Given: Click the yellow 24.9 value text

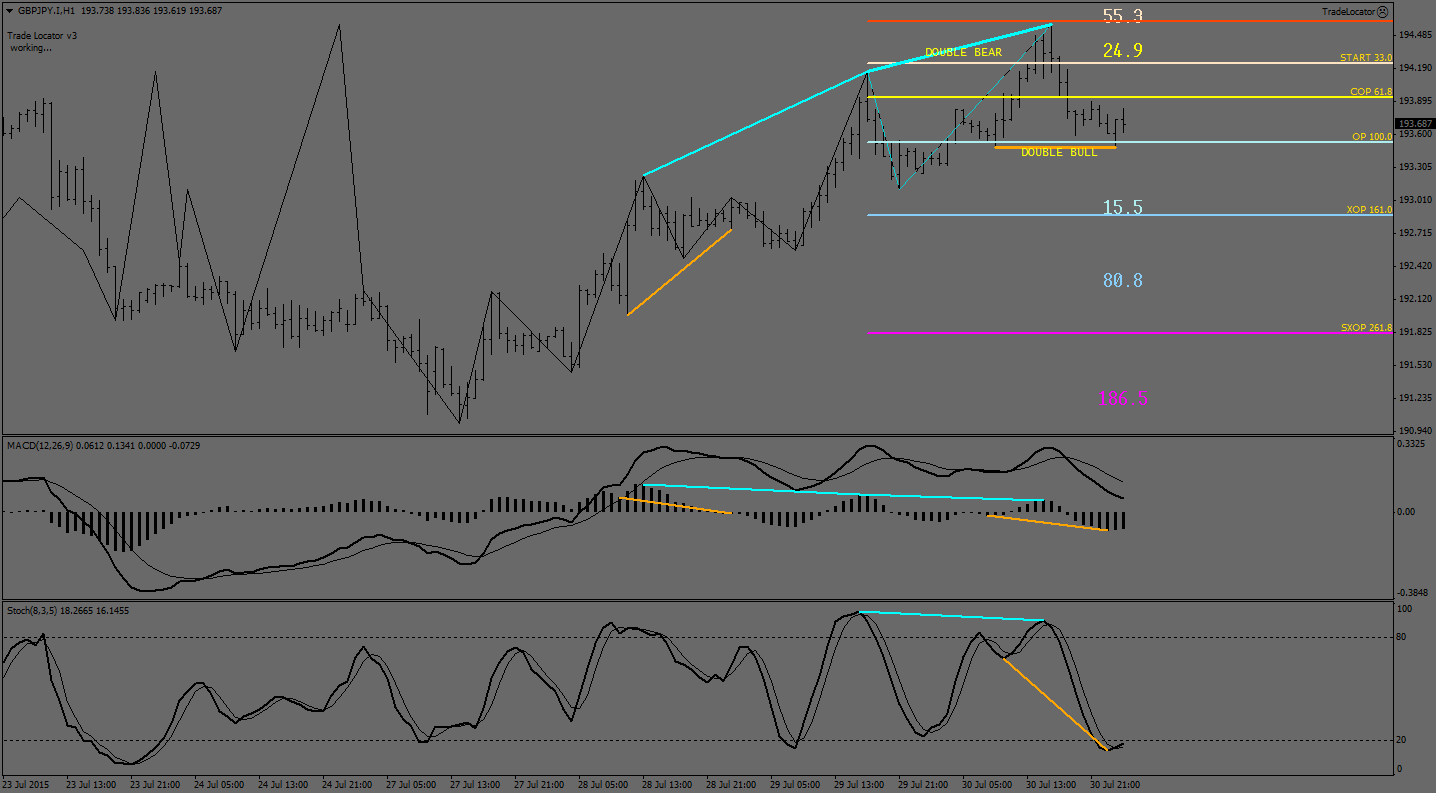Looking at the screenshot, I should point(1122,51).
